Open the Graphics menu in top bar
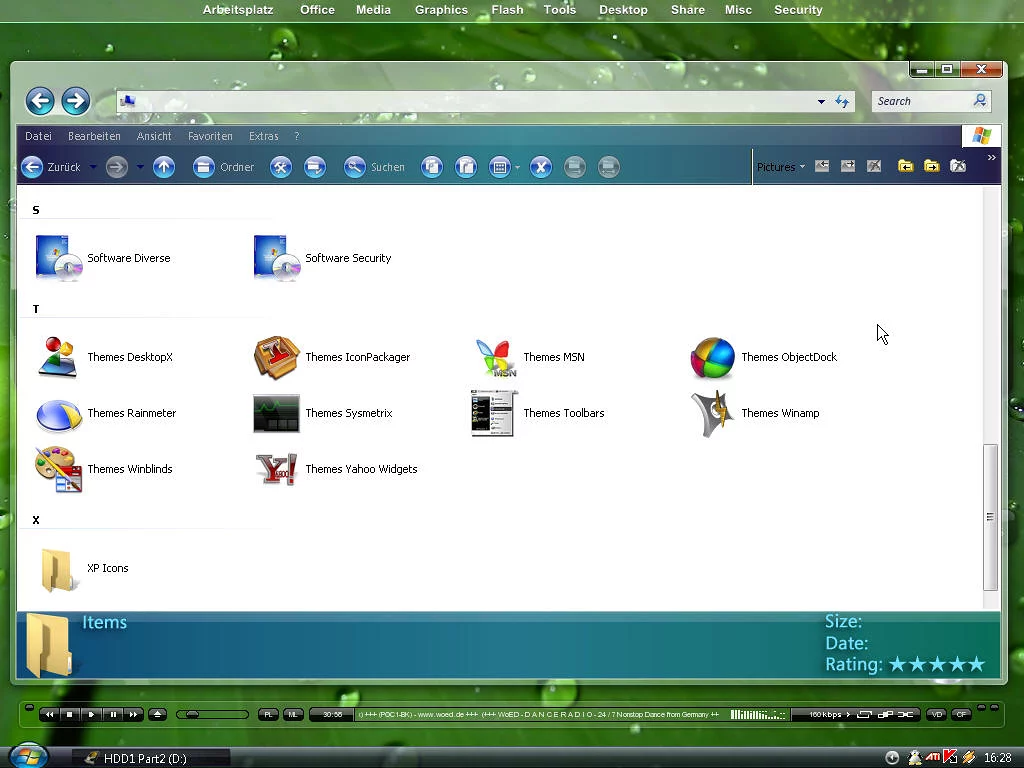The width and height of the screenshot is (1024, 768). coord(441,10)
